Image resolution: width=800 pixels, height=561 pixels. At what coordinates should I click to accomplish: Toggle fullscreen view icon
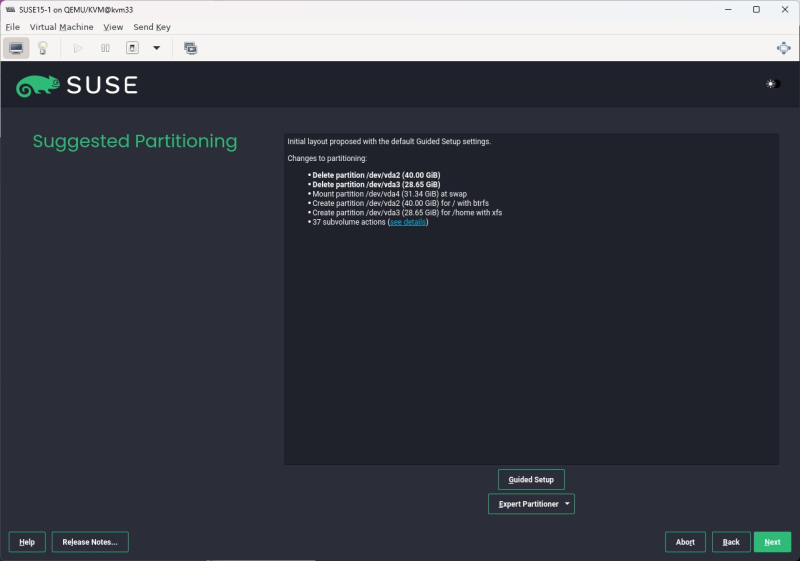(784, 48)
